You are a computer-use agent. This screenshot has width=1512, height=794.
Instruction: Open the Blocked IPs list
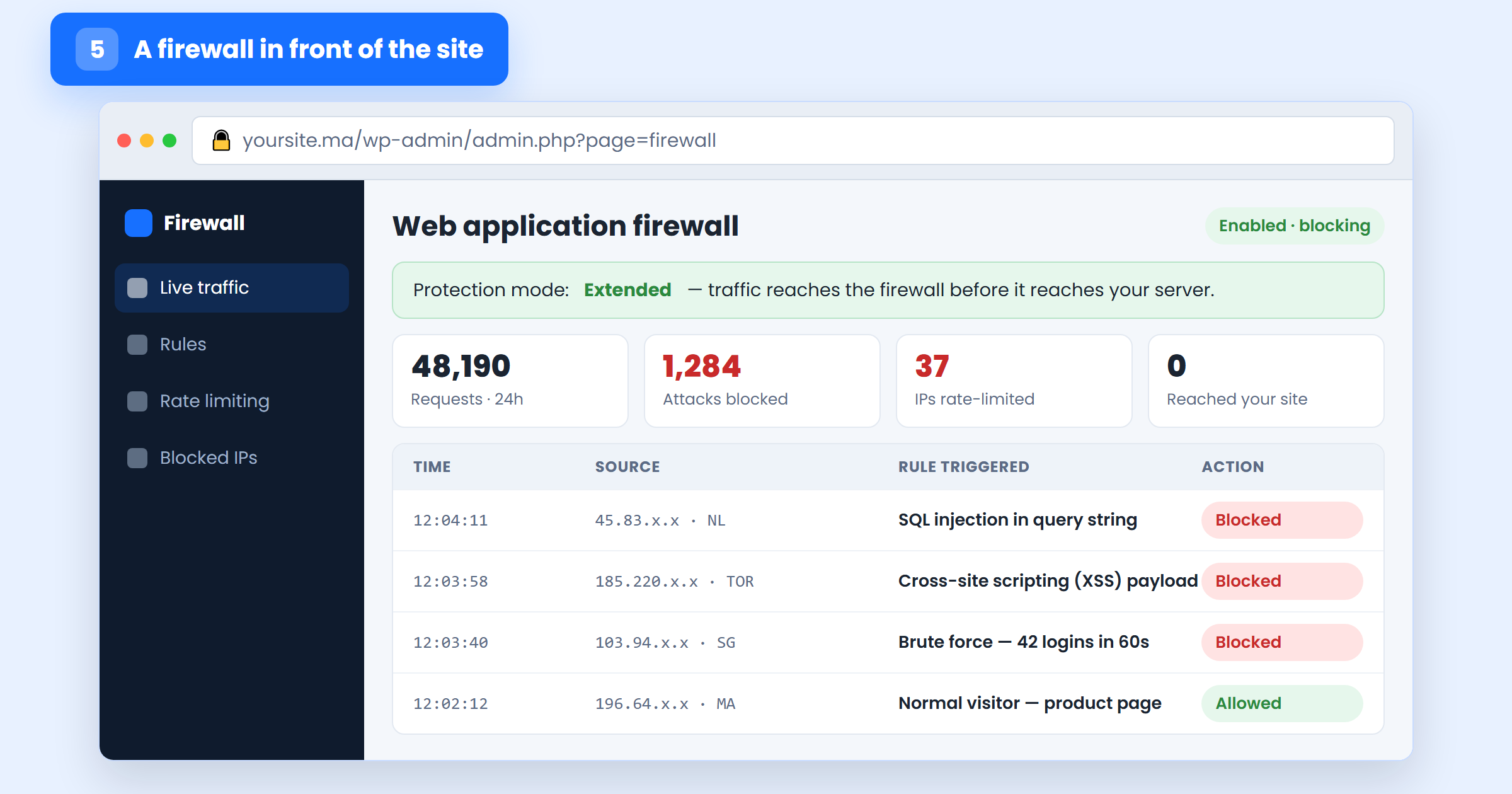(x=232, y=458)
